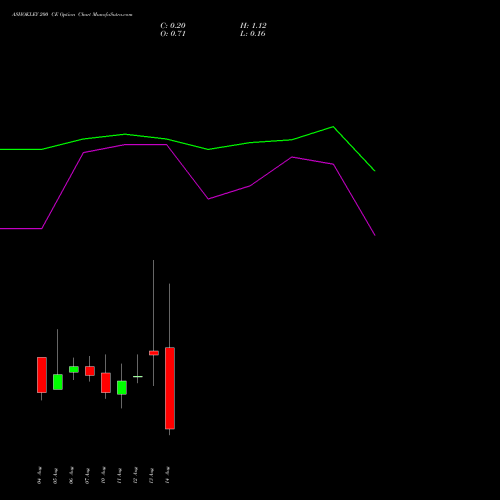Click the '14 Aug' date label

click(x=167, y=475)
